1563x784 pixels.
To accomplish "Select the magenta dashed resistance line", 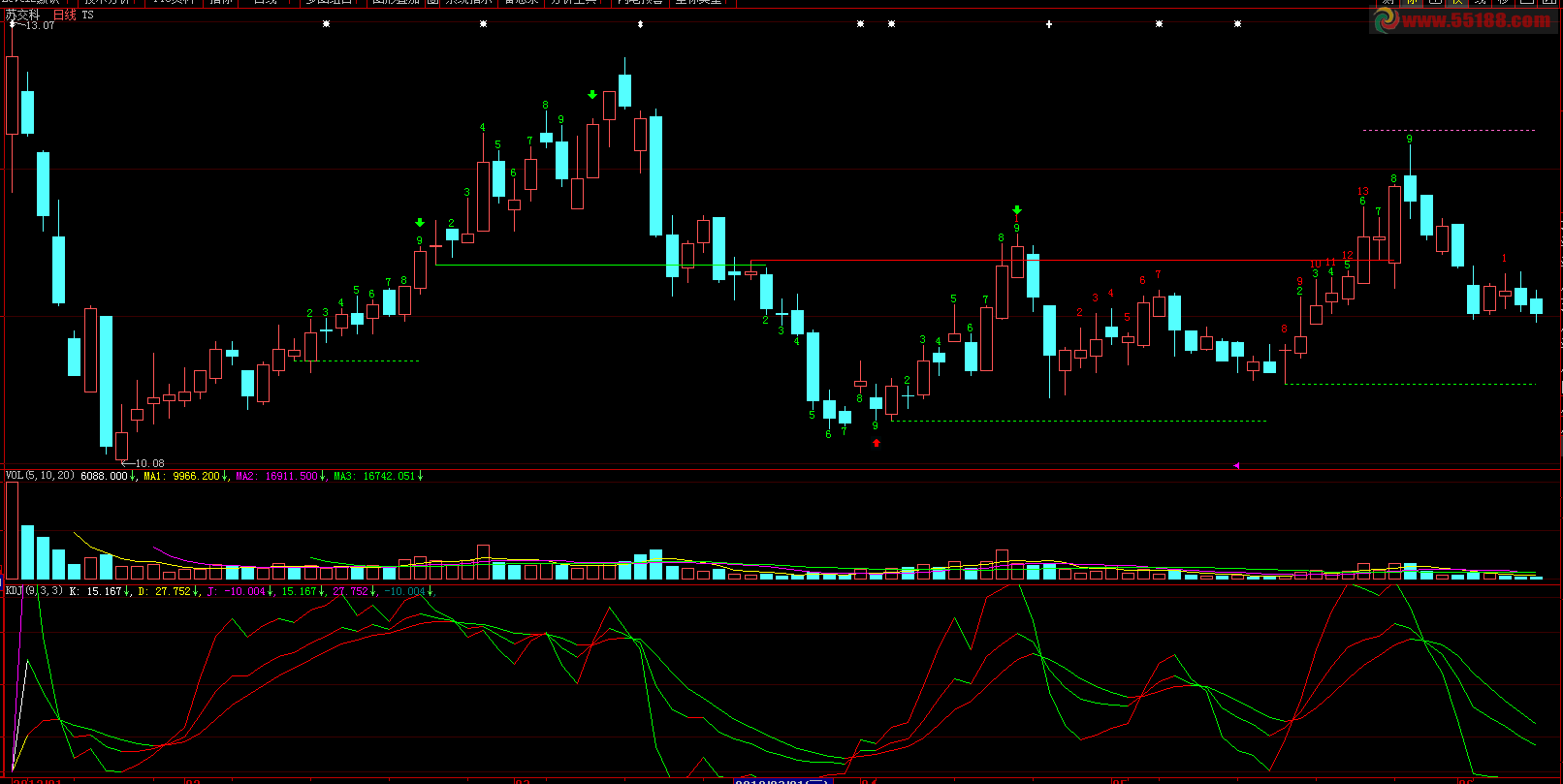I will click(x=1450, y=130).
